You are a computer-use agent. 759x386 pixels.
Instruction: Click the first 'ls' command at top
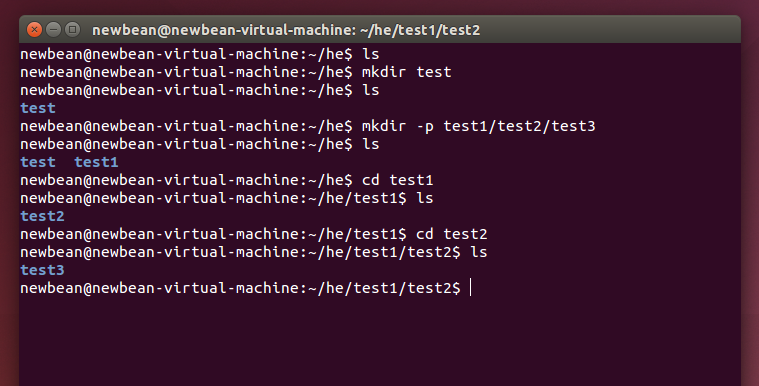(371, 54)
